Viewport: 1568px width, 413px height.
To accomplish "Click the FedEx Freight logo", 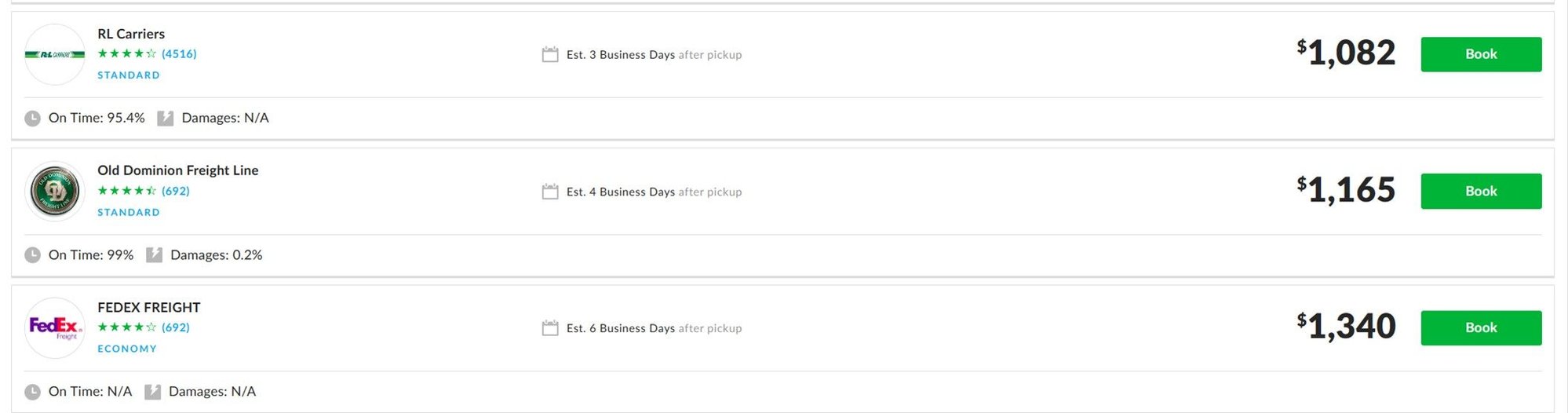I will [55, 327].
